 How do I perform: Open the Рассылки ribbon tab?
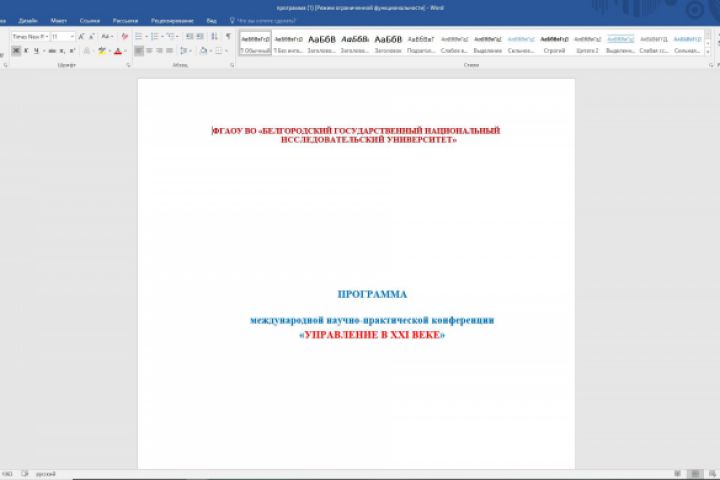click(125, 21)
